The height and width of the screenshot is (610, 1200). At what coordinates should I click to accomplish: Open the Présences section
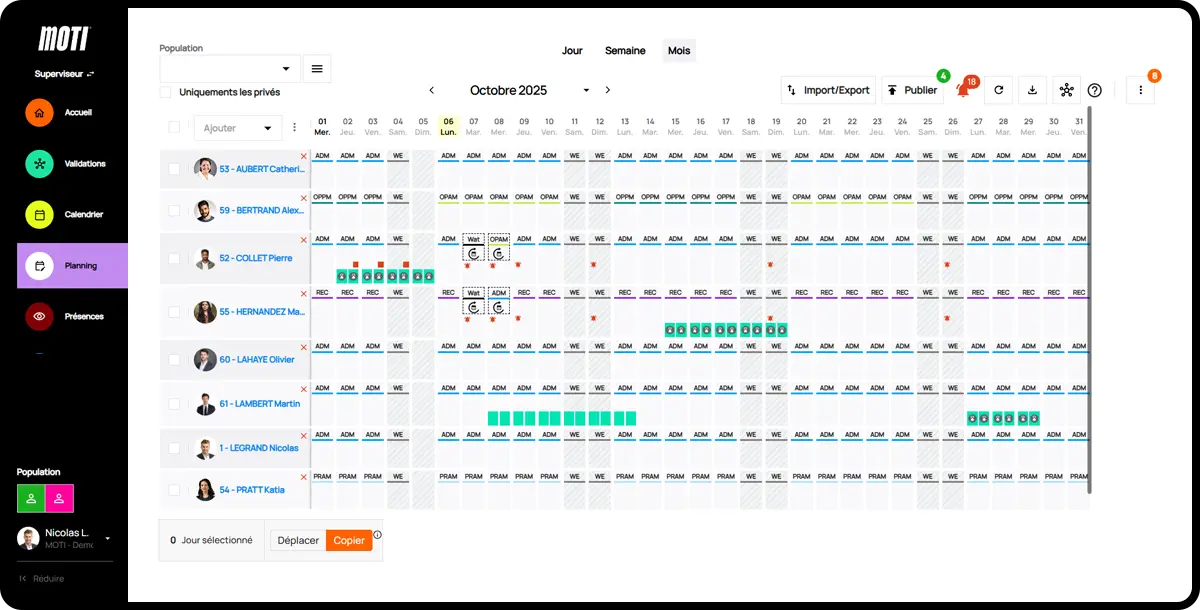[x=63, y=316]
